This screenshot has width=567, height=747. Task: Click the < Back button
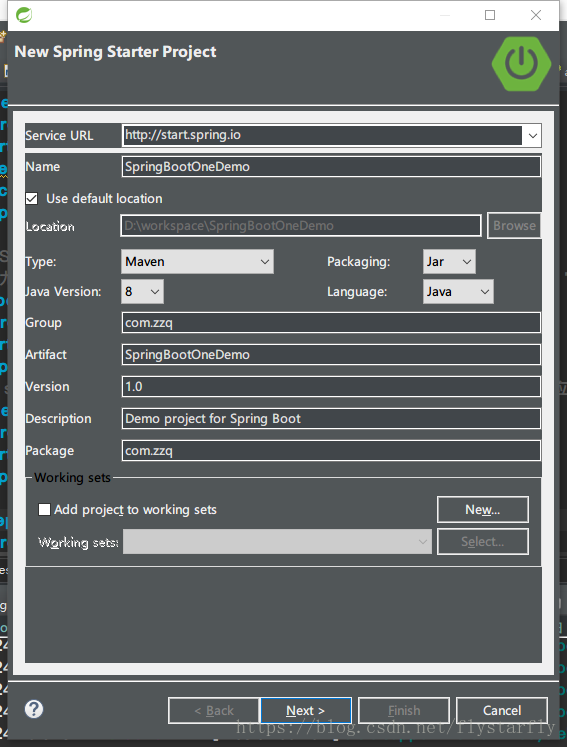214,710
